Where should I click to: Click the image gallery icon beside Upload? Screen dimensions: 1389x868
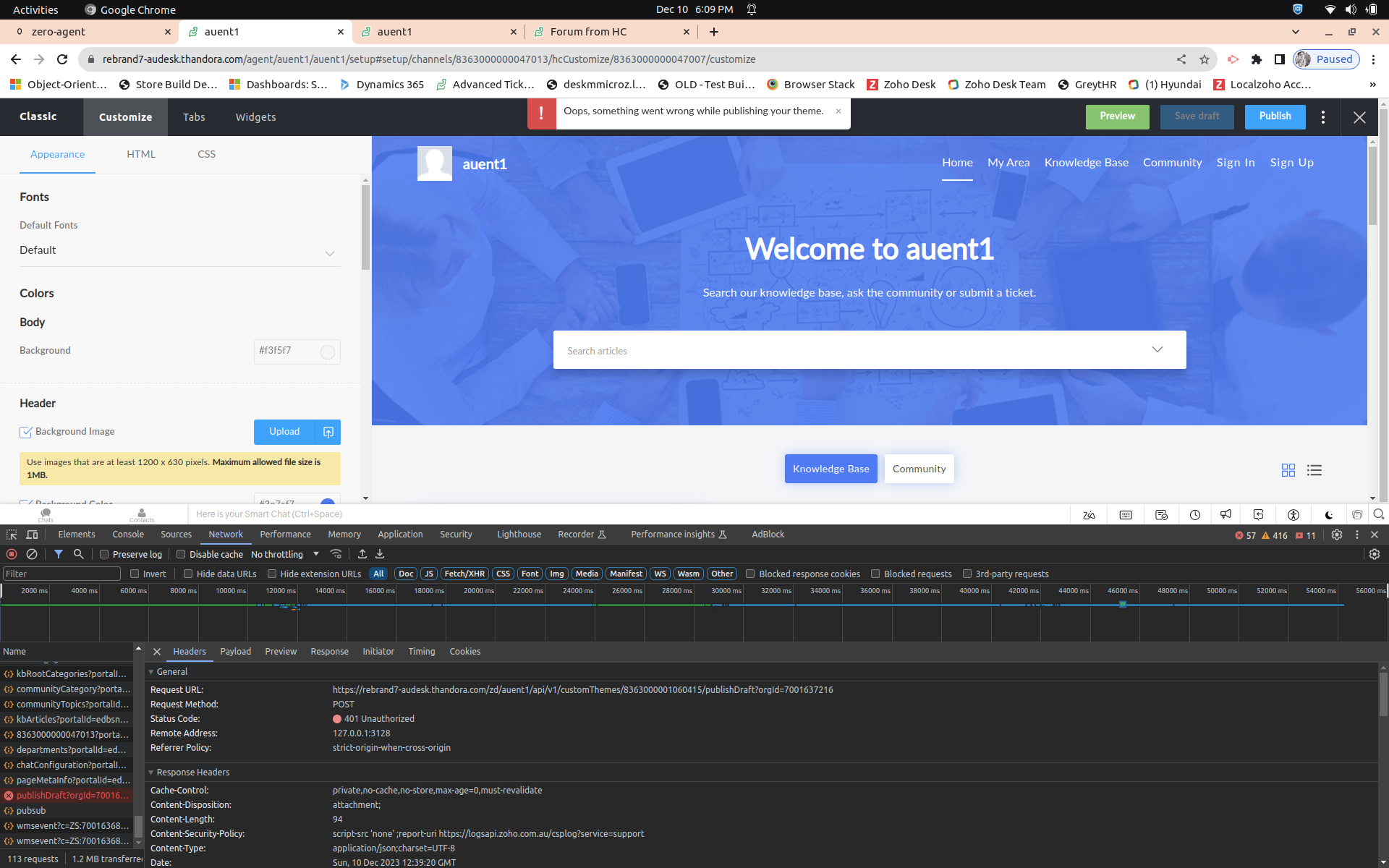(x=328, y=432)
